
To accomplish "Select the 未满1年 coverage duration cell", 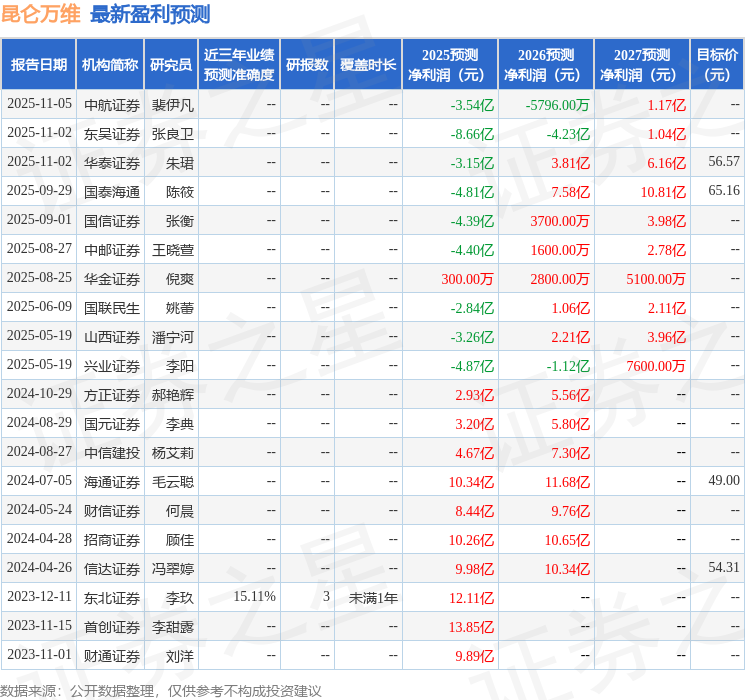I will click(373, 597).
